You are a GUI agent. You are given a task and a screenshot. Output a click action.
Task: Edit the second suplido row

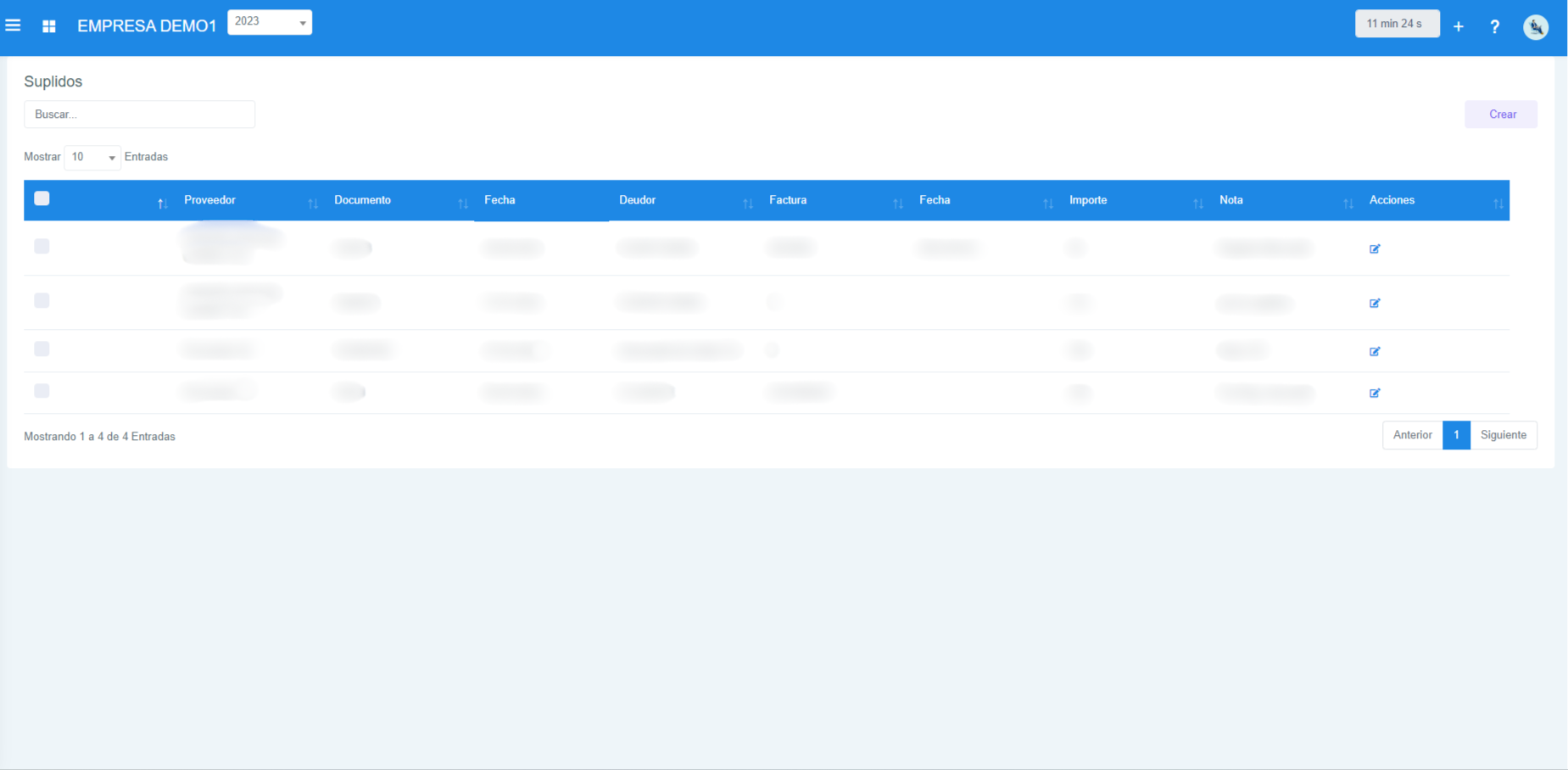point(1375,303)
